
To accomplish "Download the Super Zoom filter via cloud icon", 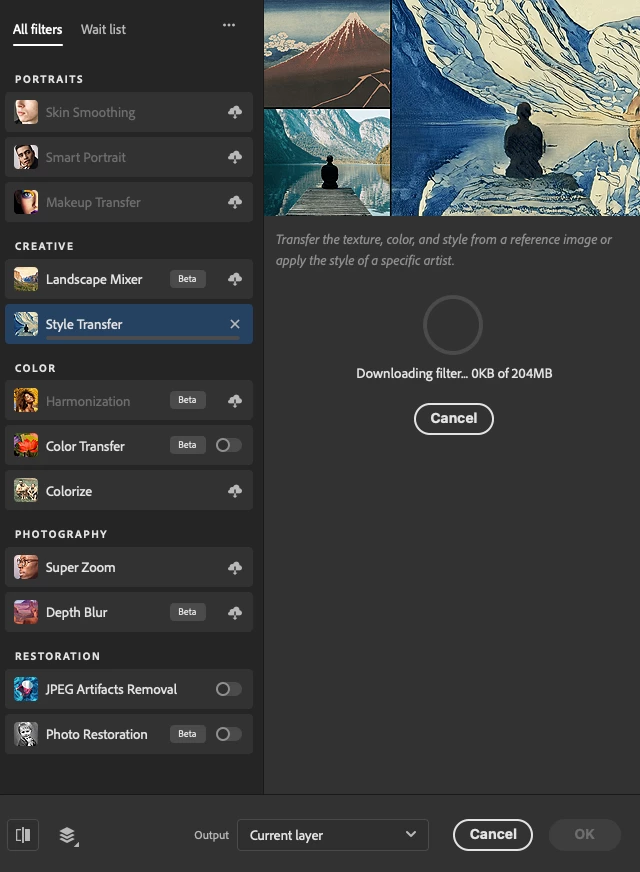I will coord(235,567).
